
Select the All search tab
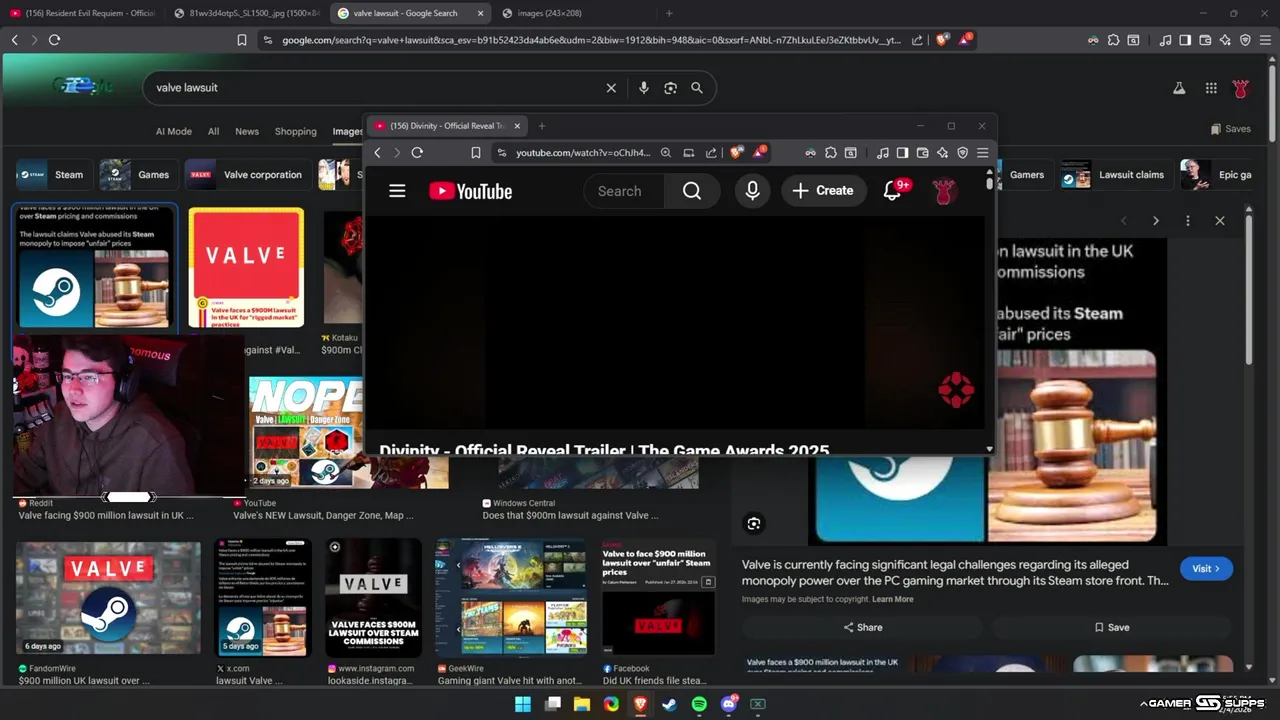(x=213, y=131)
